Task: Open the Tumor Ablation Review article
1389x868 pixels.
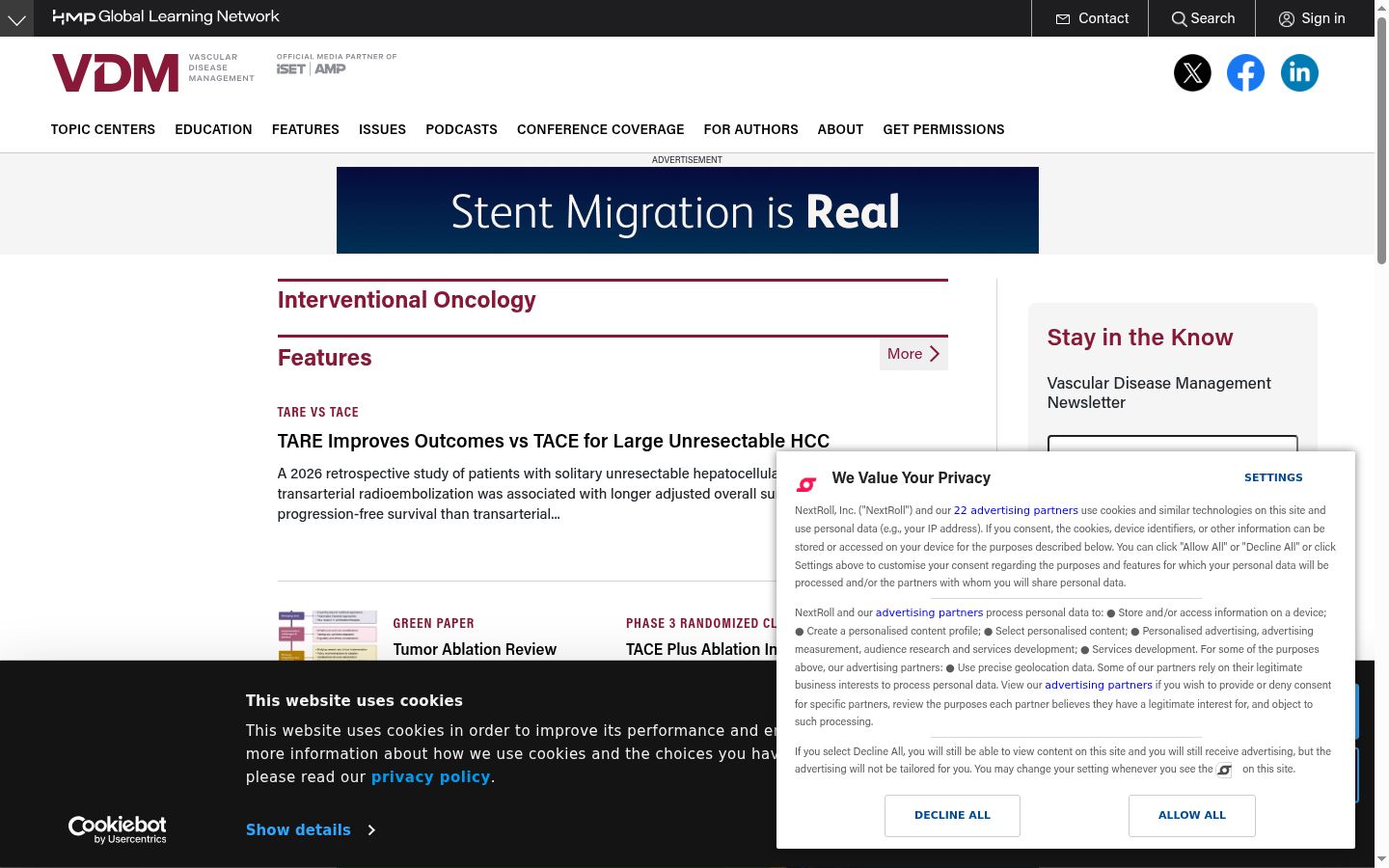Action: click(475, 649)
